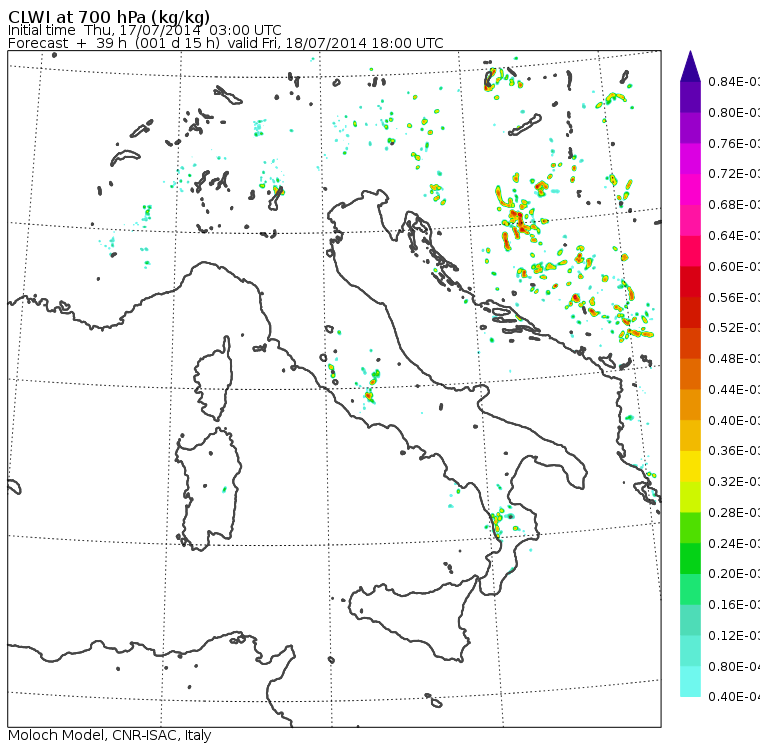The width and height of the screenshot is (760, 749).
Task: Click the band between 0.52E-03 and 0.56E-03
Action: pyautogui.click(x=690, y=313)
